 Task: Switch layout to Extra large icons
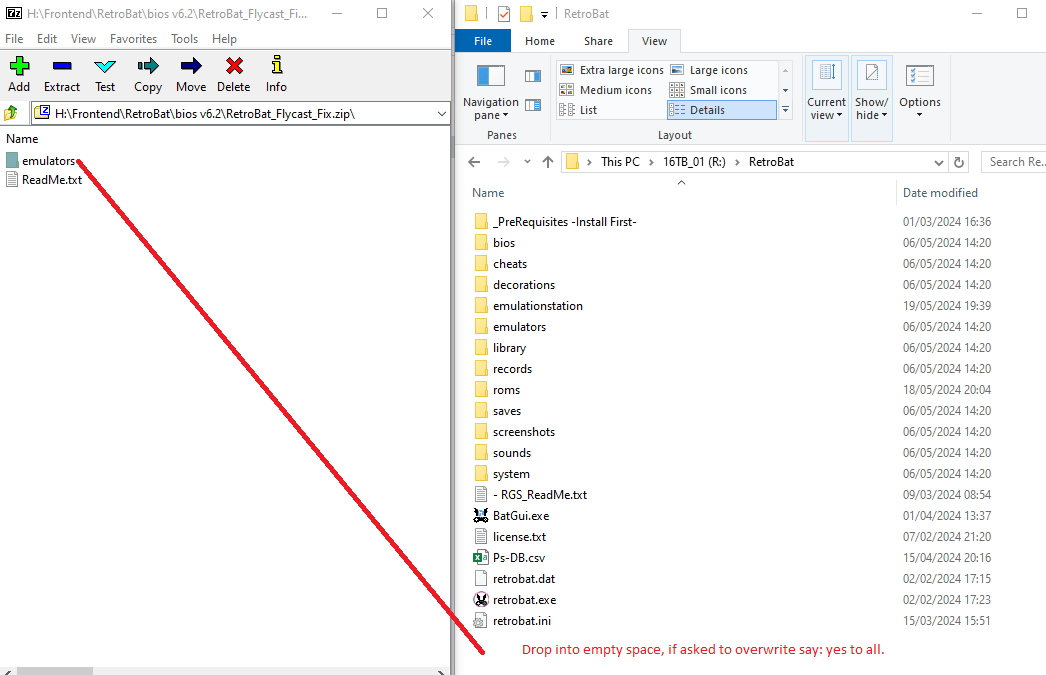(x=612, y=70)
